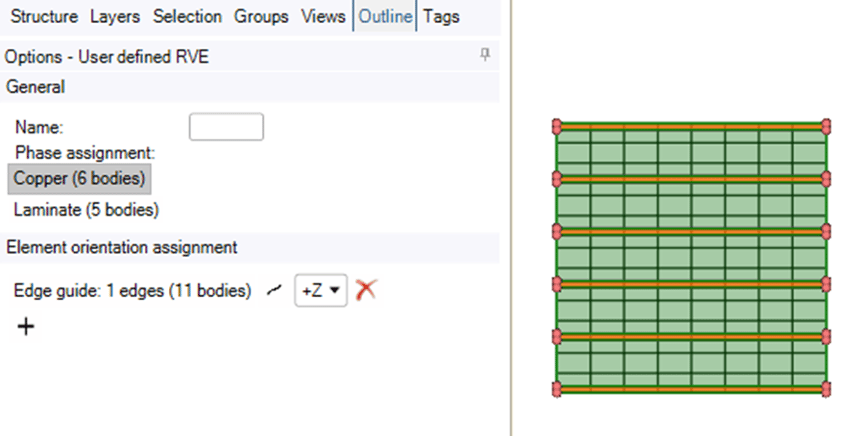The height and width of the screenshot is (436, 846).
Task: Collapse the Element orientation assignment section
Action: [121, 246]
